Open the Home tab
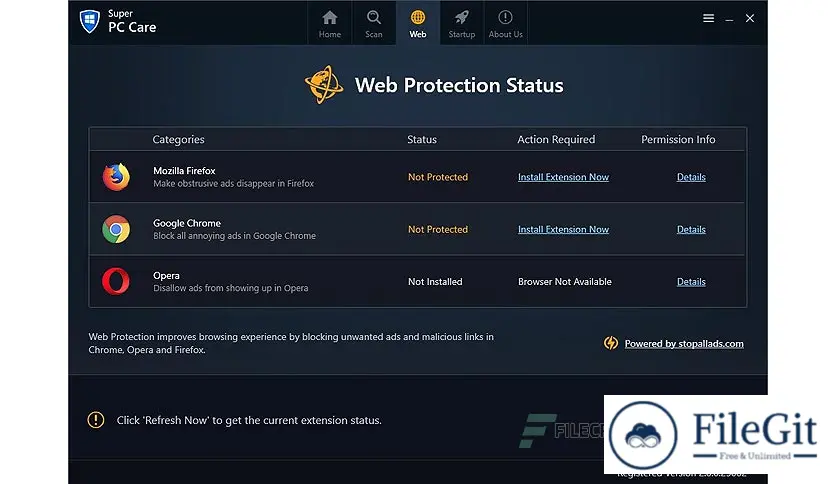Viewport: 836px width, 484px height. tap(329, 23)
